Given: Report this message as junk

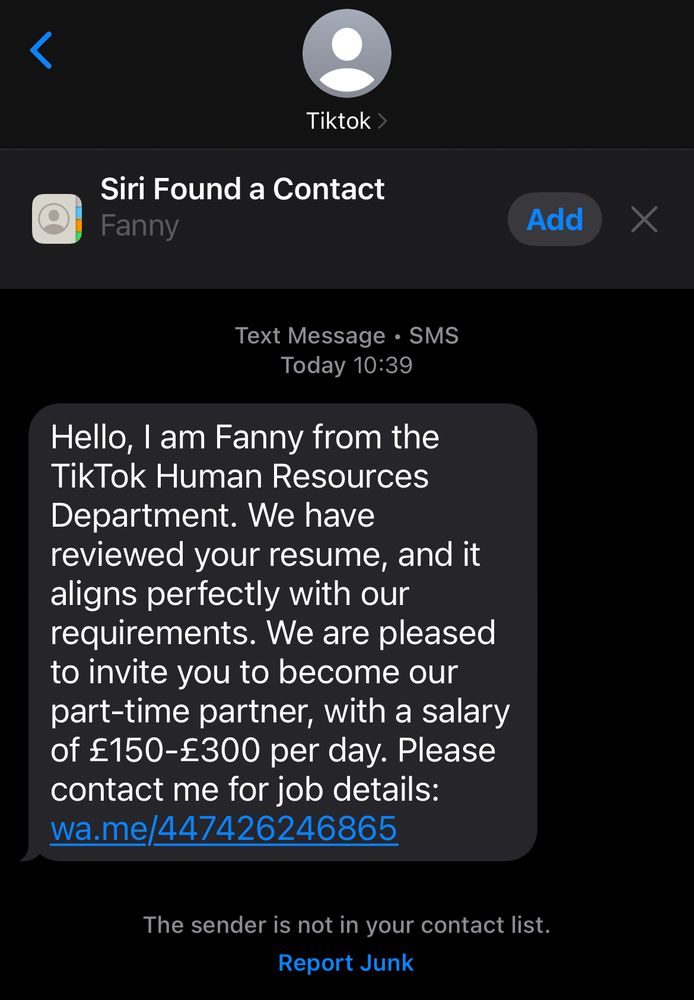Looking at the screenshot, I should 346,962.
